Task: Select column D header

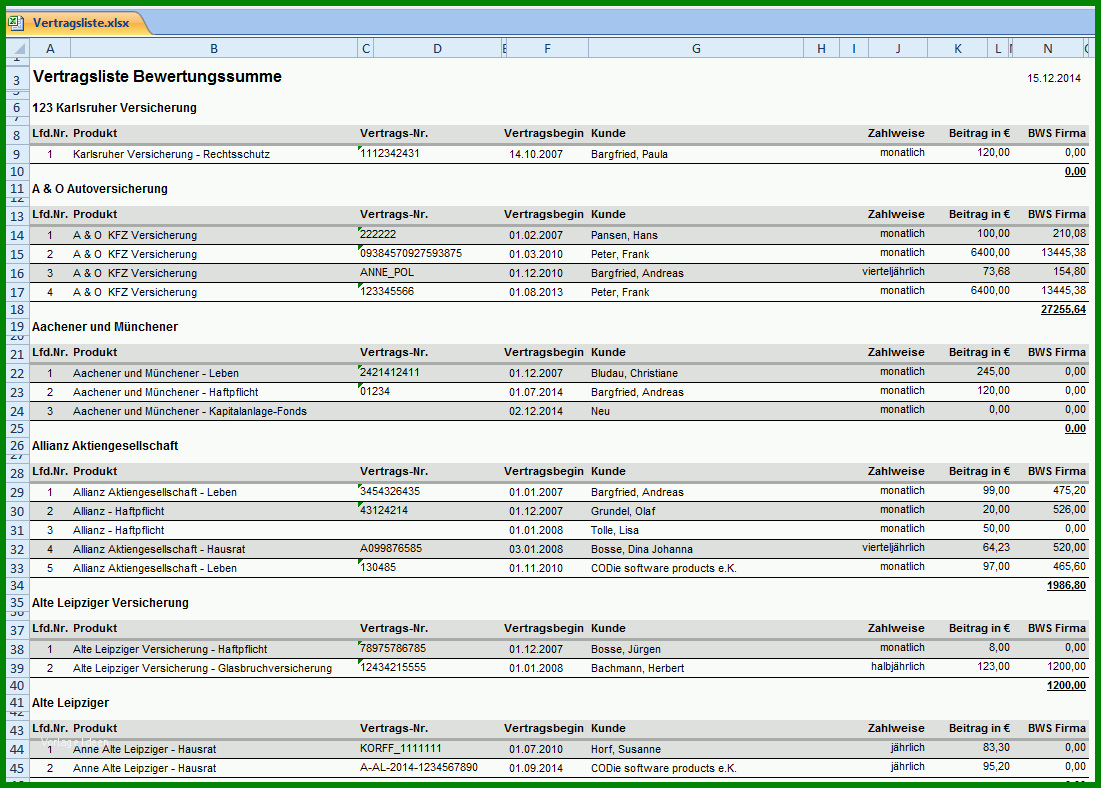Action: pos(437,48)
